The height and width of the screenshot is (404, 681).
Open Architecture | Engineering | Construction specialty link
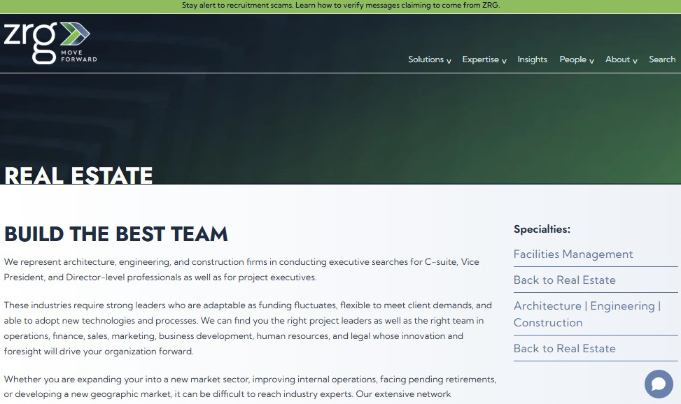point(587,314)
